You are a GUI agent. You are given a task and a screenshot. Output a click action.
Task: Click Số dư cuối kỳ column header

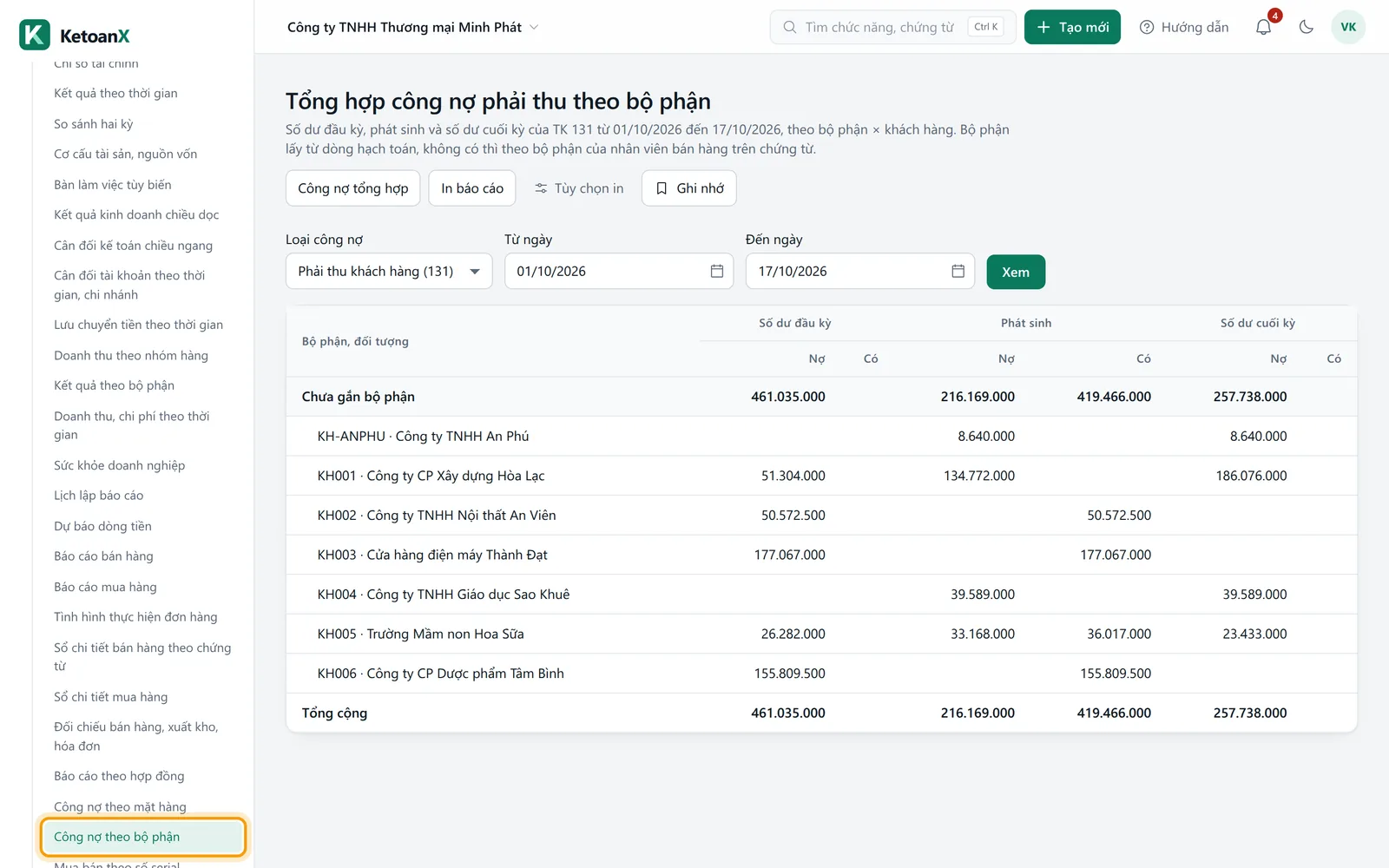pyautogui.click(x=1257, y=323)
